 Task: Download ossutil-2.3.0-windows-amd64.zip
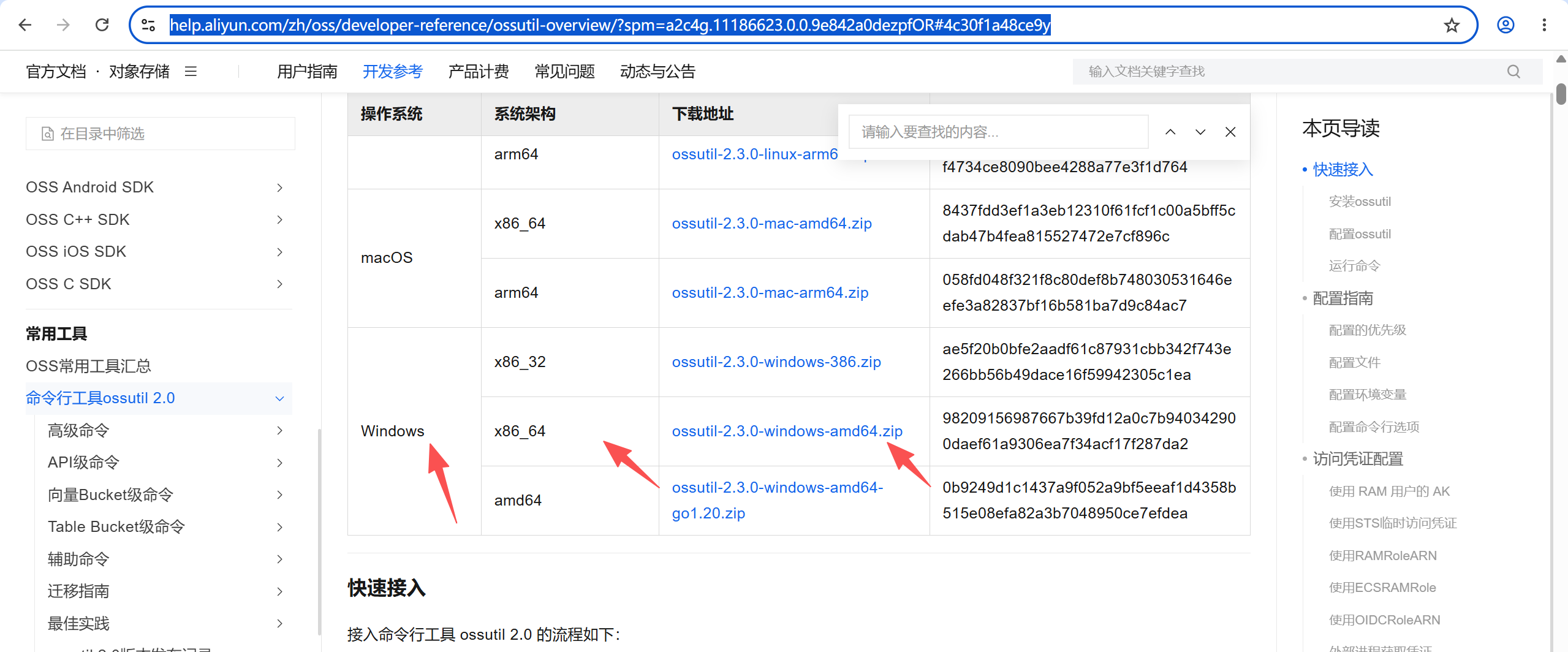(x=787, y=431)
